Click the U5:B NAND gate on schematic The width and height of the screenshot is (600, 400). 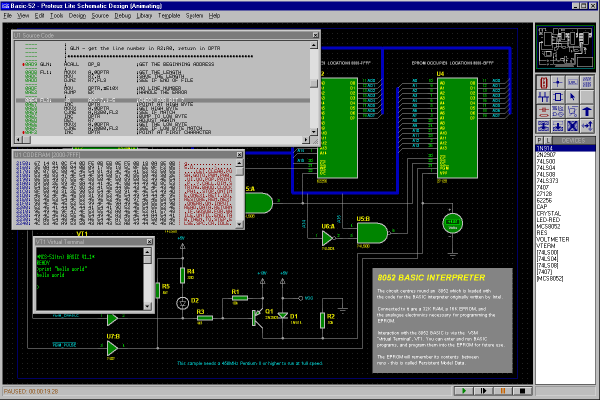point(372,233)
